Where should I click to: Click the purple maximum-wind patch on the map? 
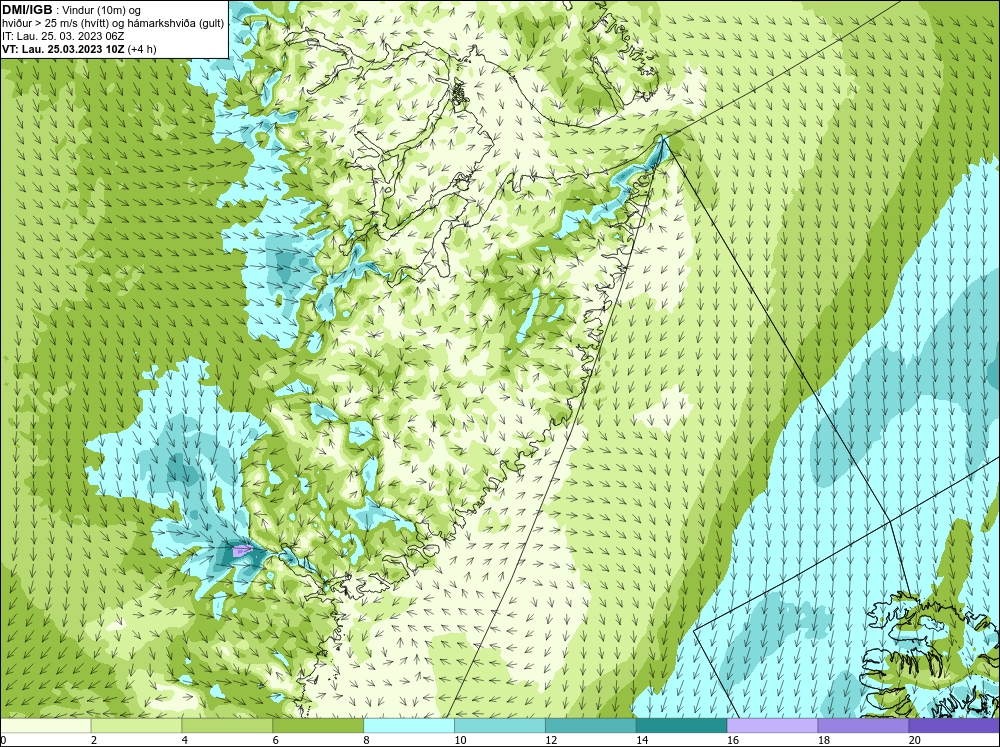241,550
